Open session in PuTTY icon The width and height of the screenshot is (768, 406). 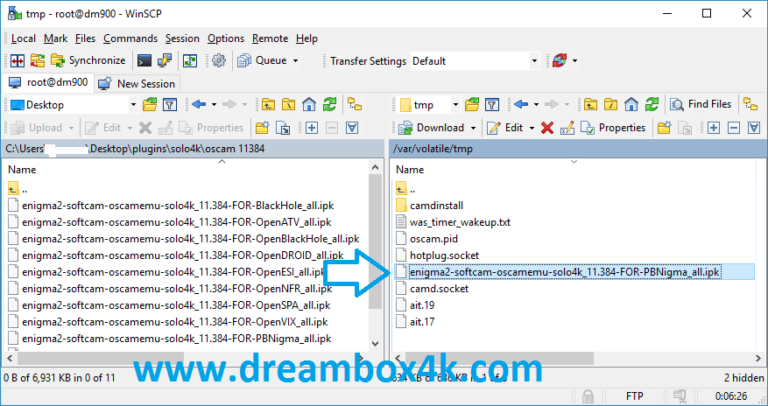pyautogui.click(x=165, y=61)
